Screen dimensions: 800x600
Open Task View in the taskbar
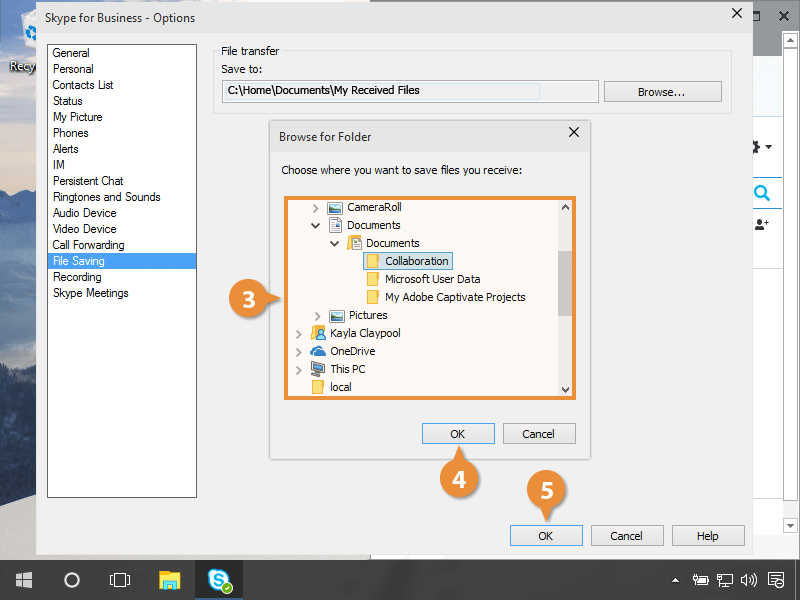pyautogui.click(x=120, y=580)
